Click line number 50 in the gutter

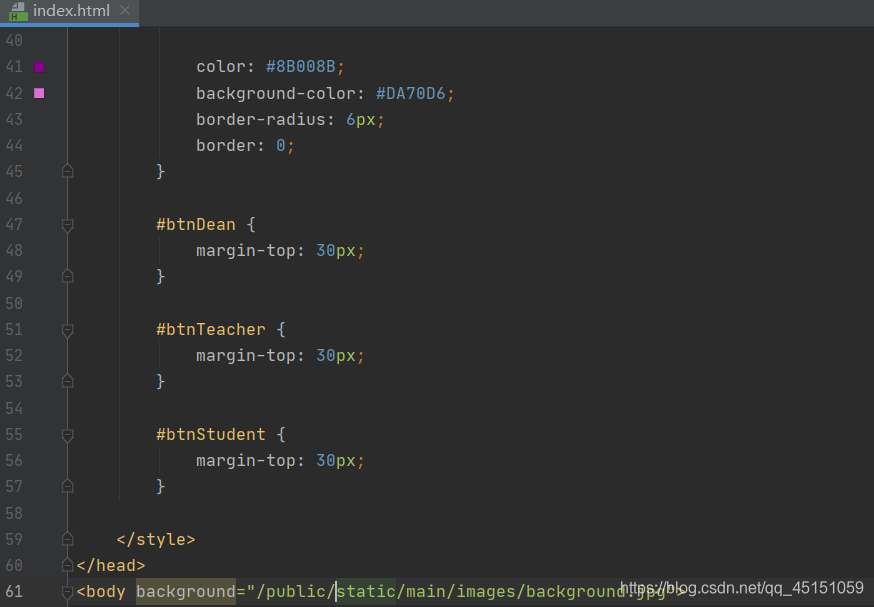(15, 303)
